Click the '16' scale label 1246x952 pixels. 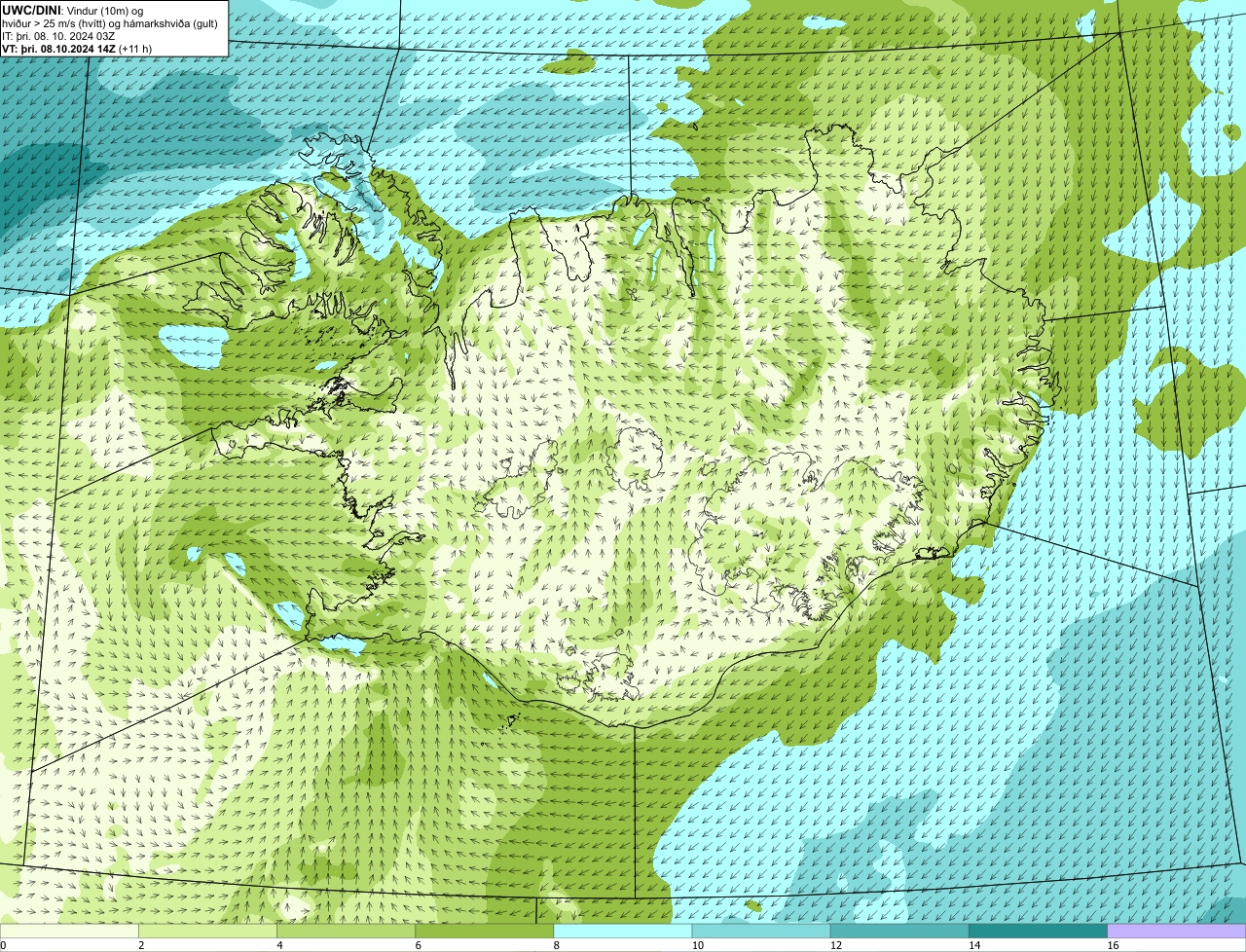(x=1113, y=945)
